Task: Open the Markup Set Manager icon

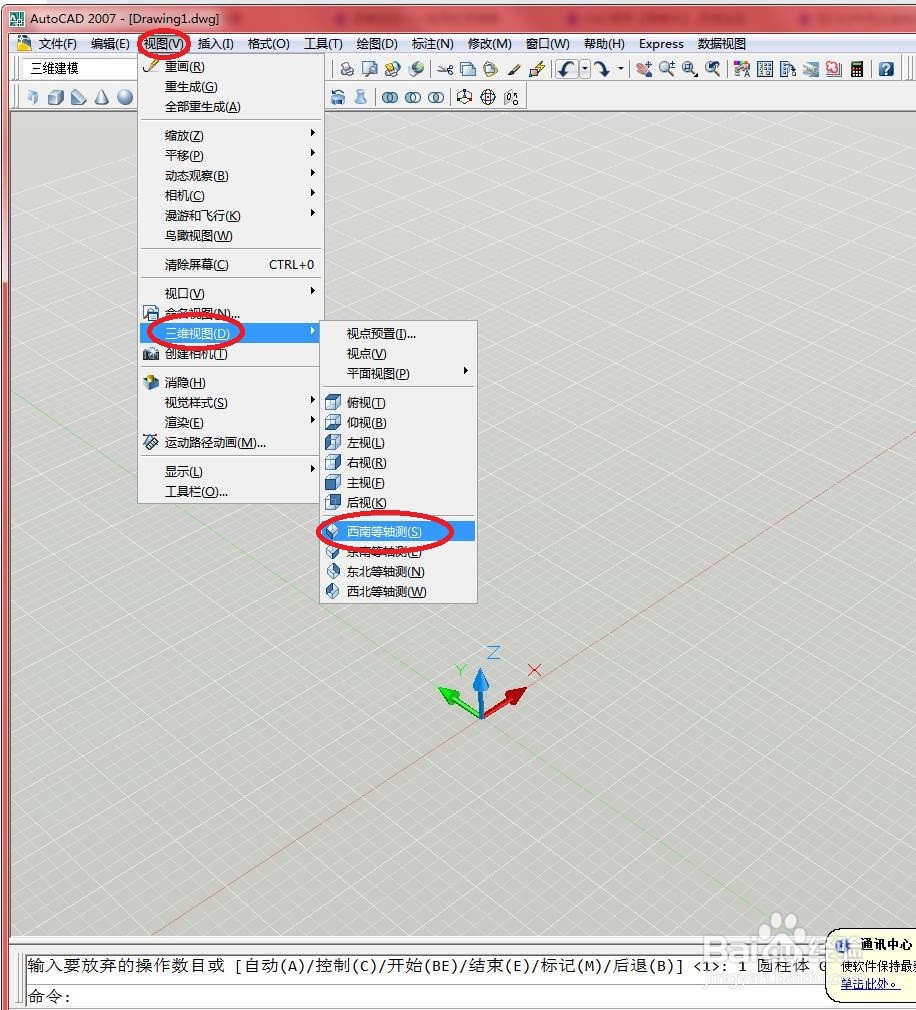Action: point(834,69)
